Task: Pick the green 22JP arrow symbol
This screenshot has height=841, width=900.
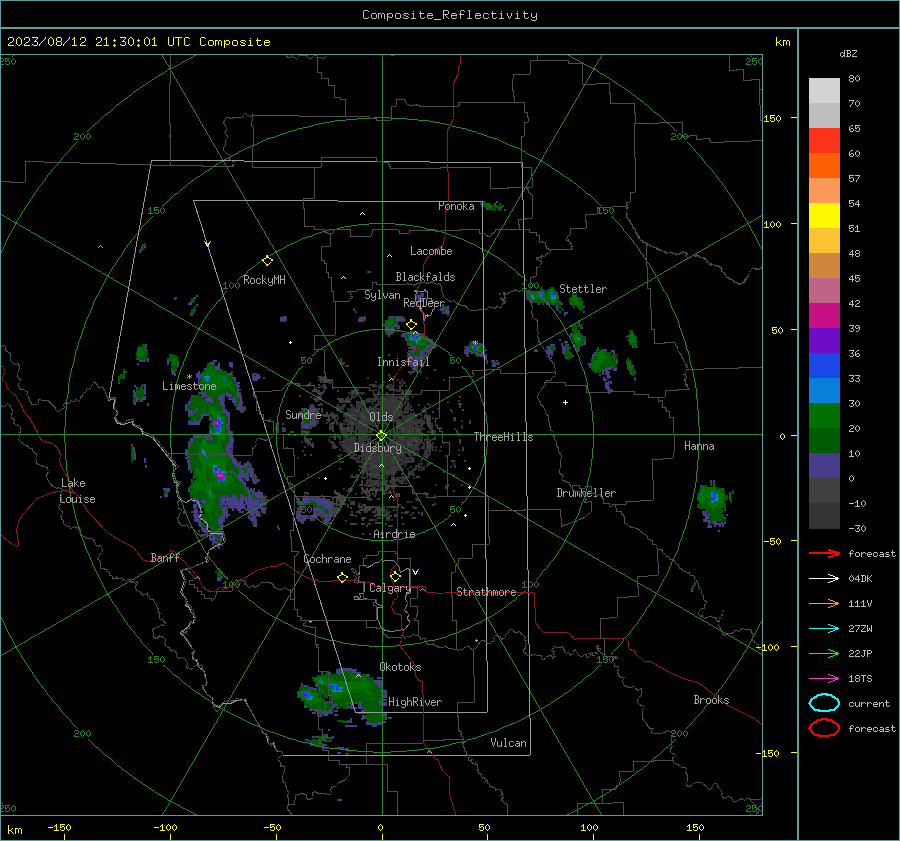Action: coord(824,653)
